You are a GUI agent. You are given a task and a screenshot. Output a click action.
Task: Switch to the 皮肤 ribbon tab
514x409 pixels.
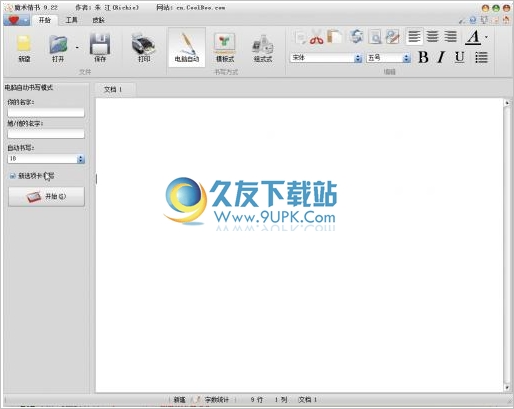pos(98,20)
